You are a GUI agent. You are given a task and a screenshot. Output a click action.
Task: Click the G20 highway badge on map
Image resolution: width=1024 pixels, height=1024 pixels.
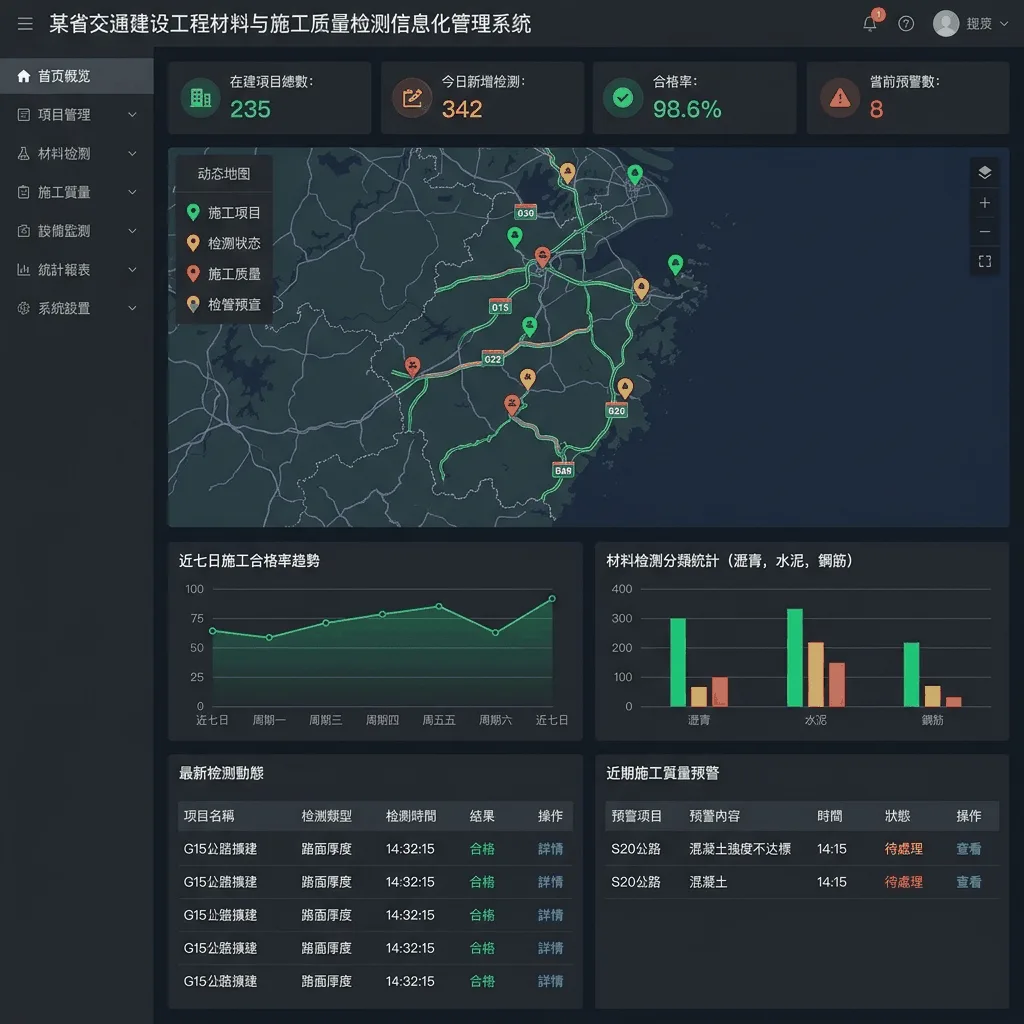click(x=616, y=410)
